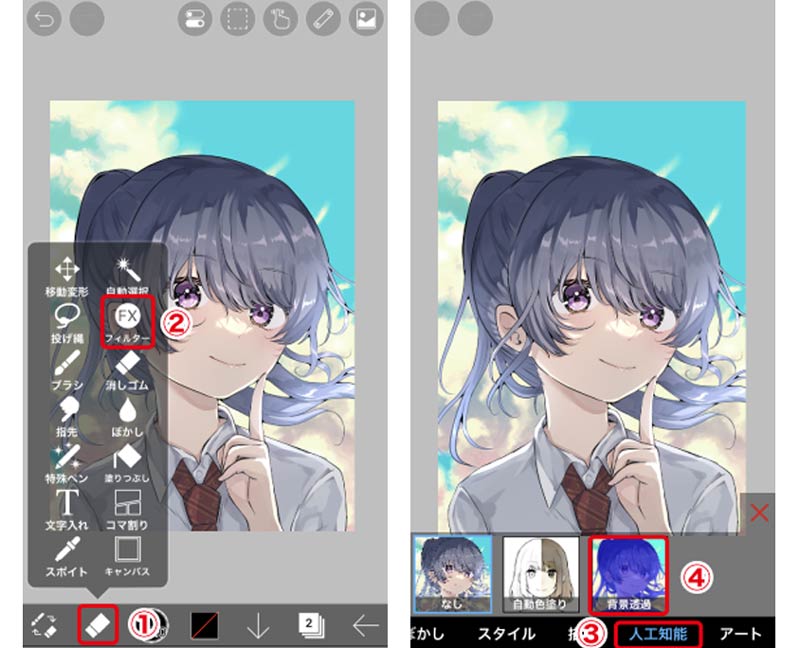Pick the 投げ縄 lasso tool
Image resolution: width=800 pixels, height=648 pixels.
point(67,318)
